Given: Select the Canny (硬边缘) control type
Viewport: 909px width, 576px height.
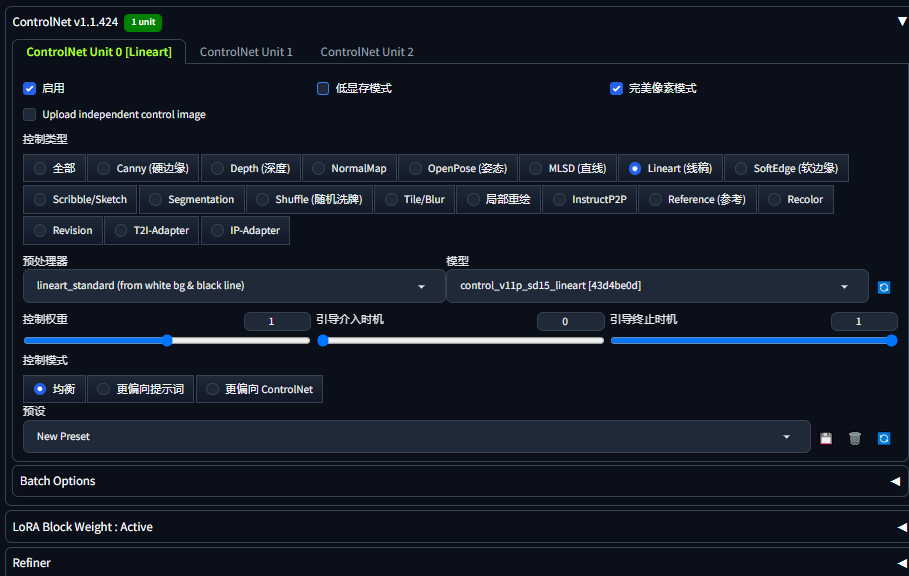Looking at the screenshot, I should (143, 168).
